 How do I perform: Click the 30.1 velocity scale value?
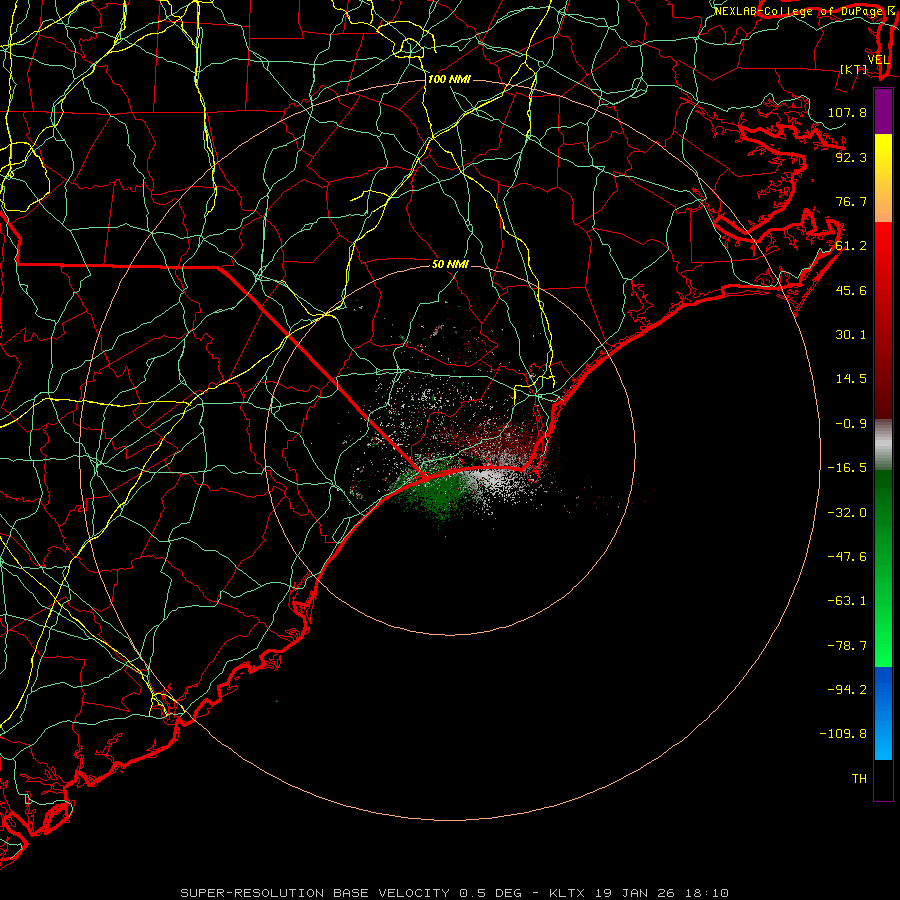[851, 335]
